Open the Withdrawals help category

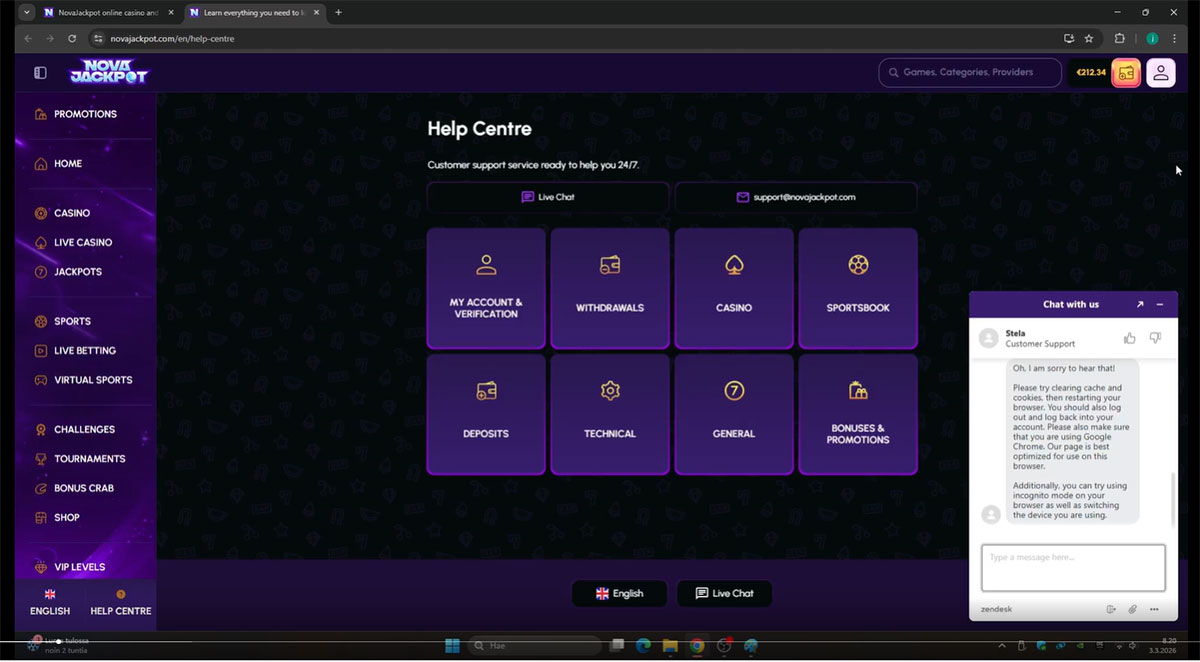click(610, 288)
